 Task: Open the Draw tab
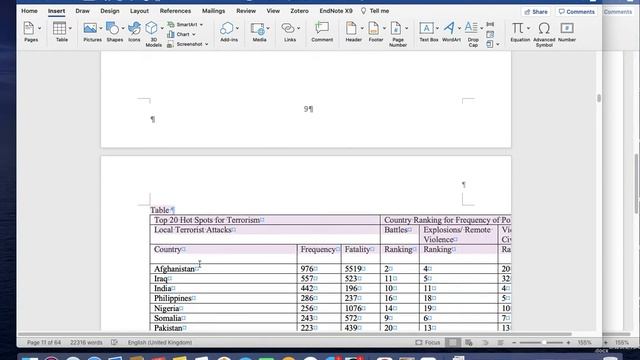point(82,11)
